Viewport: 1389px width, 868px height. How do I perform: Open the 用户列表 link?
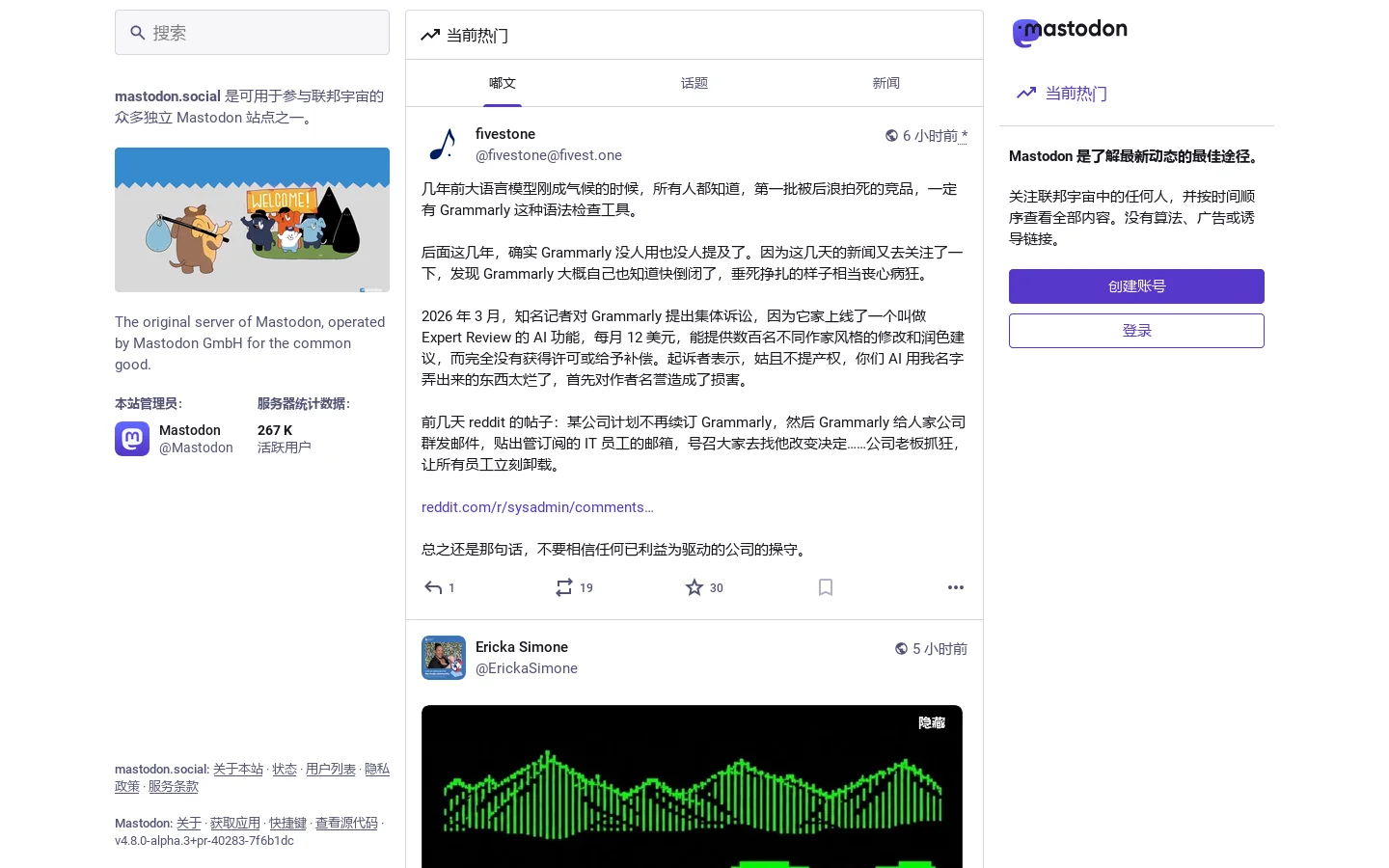click(x=331, y=770)
